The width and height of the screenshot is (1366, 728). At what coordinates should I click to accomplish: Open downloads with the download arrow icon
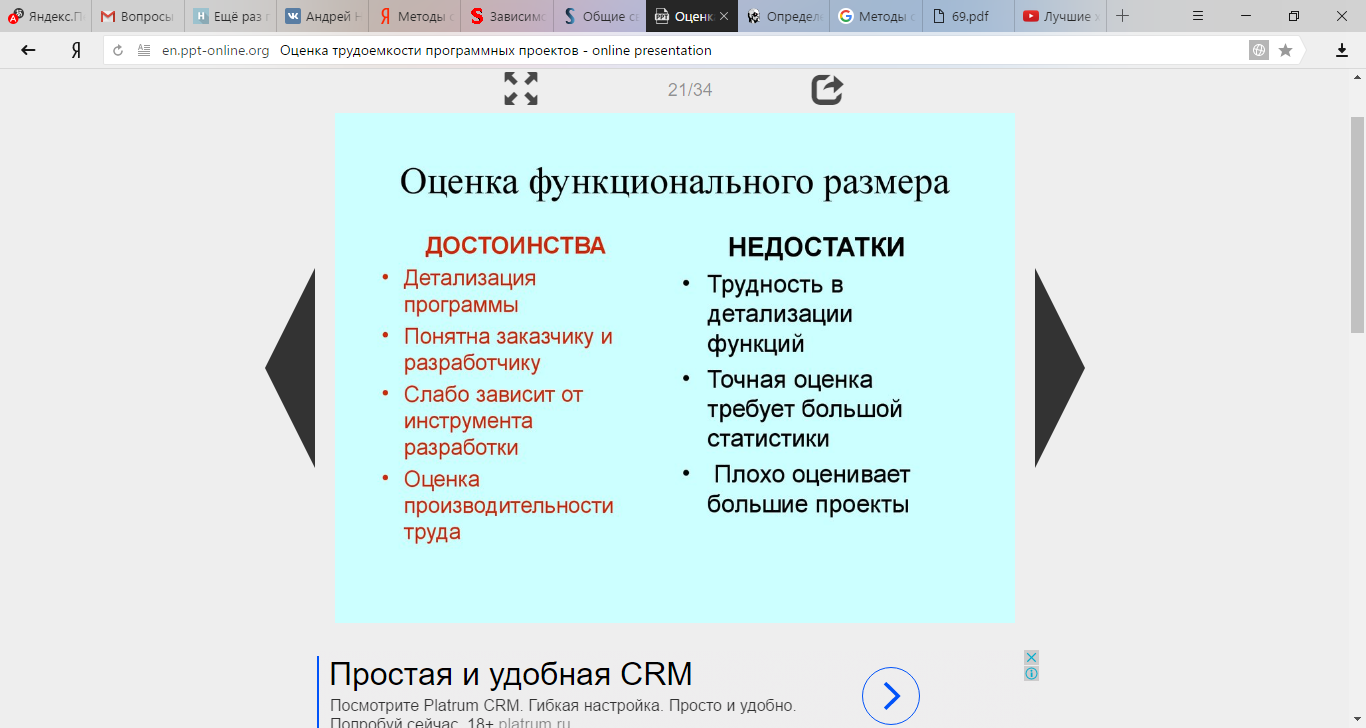click(1342, 50)
